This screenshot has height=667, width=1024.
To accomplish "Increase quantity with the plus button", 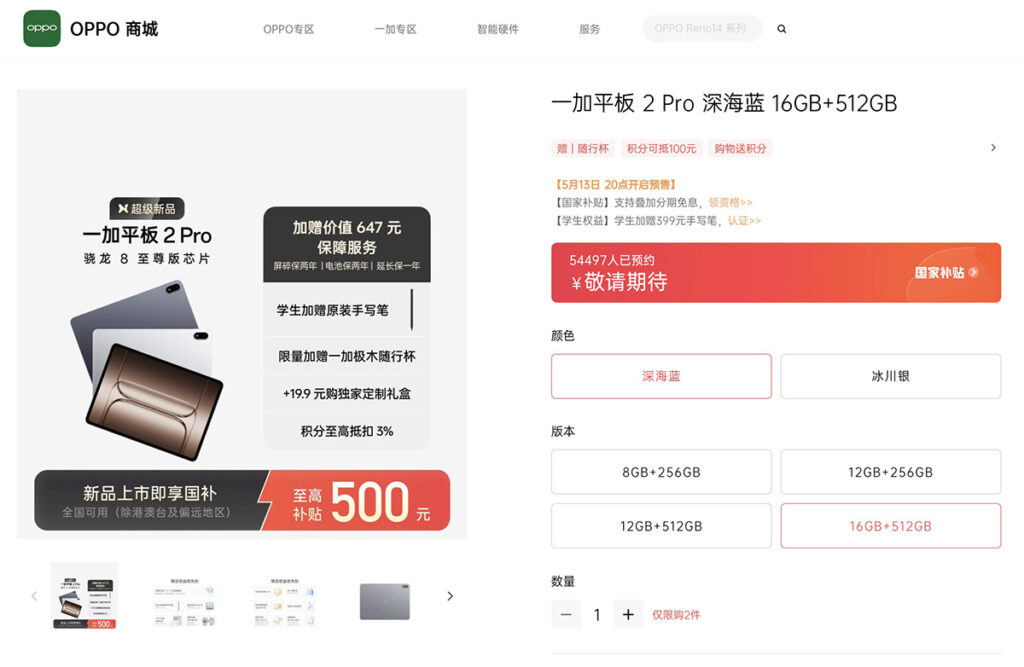I will point(628,615).
